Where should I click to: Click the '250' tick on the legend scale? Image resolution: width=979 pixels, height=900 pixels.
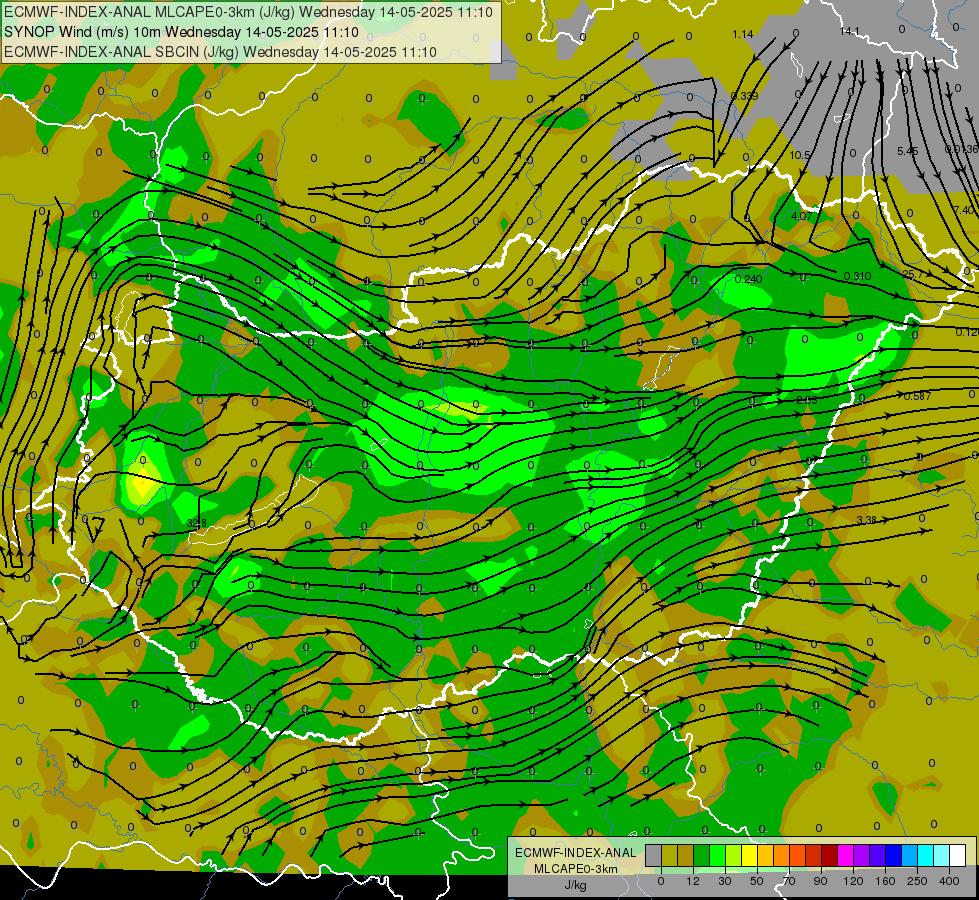tap(917, 881)
